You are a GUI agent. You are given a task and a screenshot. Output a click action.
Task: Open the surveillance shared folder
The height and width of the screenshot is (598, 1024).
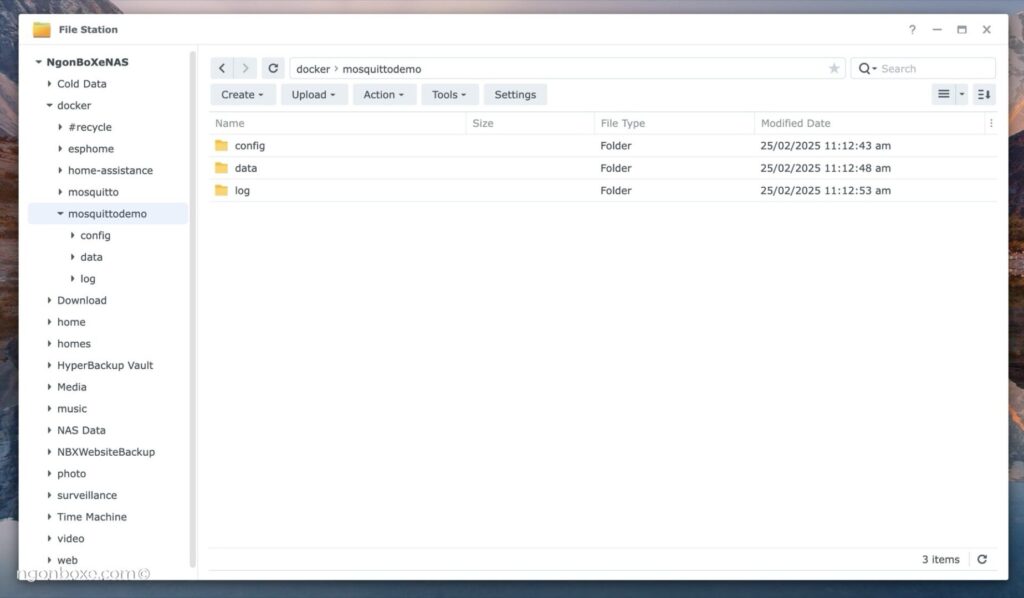click(87, 495)
